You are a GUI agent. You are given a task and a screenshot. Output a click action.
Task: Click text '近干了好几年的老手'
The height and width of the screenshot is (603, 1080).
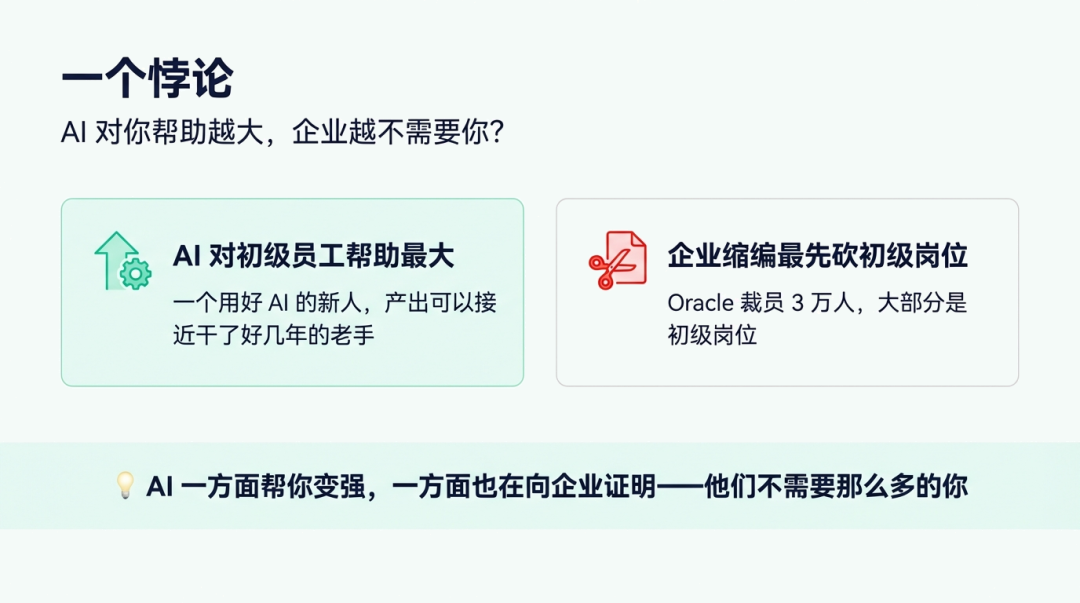(273, 335)
